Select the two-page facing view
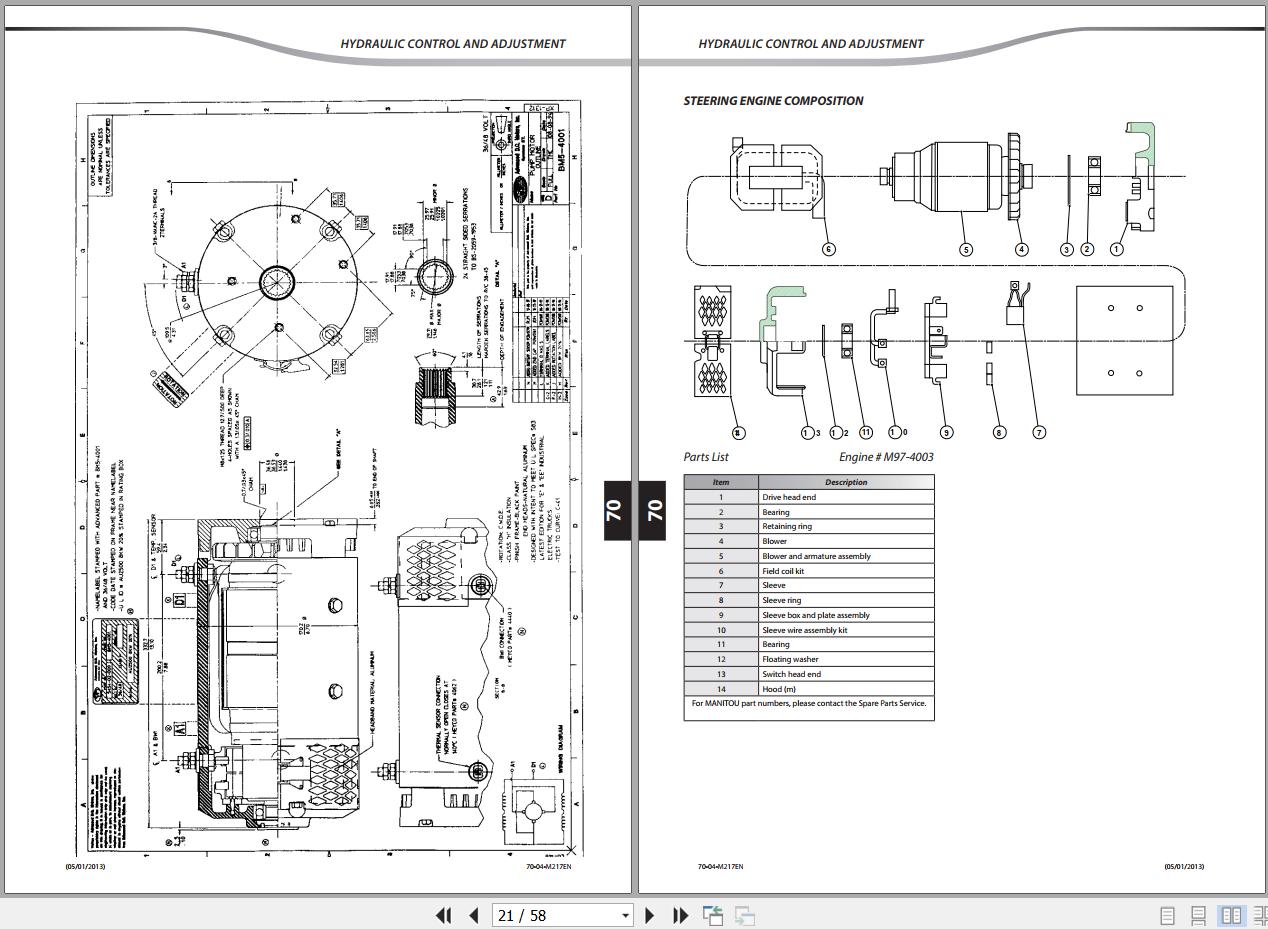The image size is (1268, 929). click(1231, 915)
